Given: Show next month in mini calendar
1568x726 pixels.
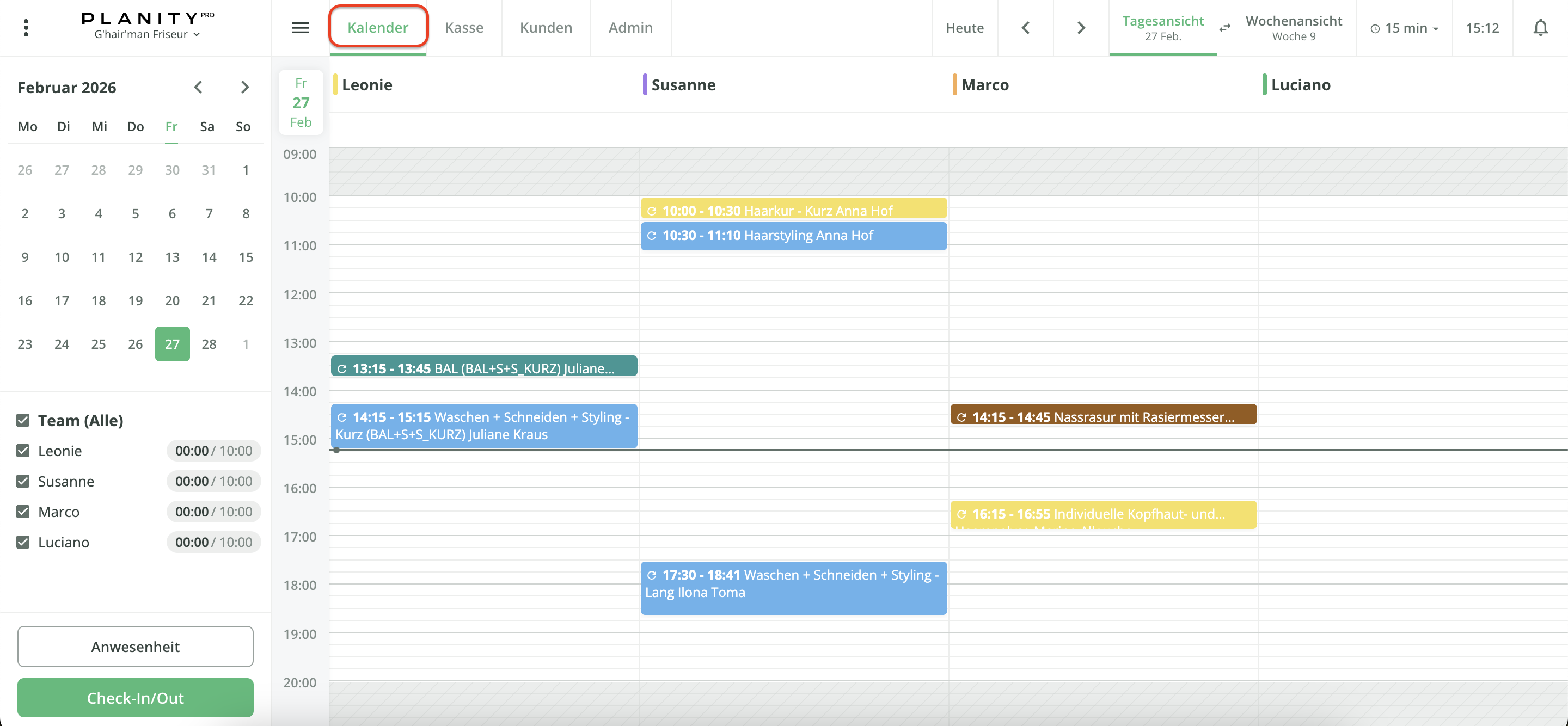Looking at the screenshot, I should tap(244, 87).
